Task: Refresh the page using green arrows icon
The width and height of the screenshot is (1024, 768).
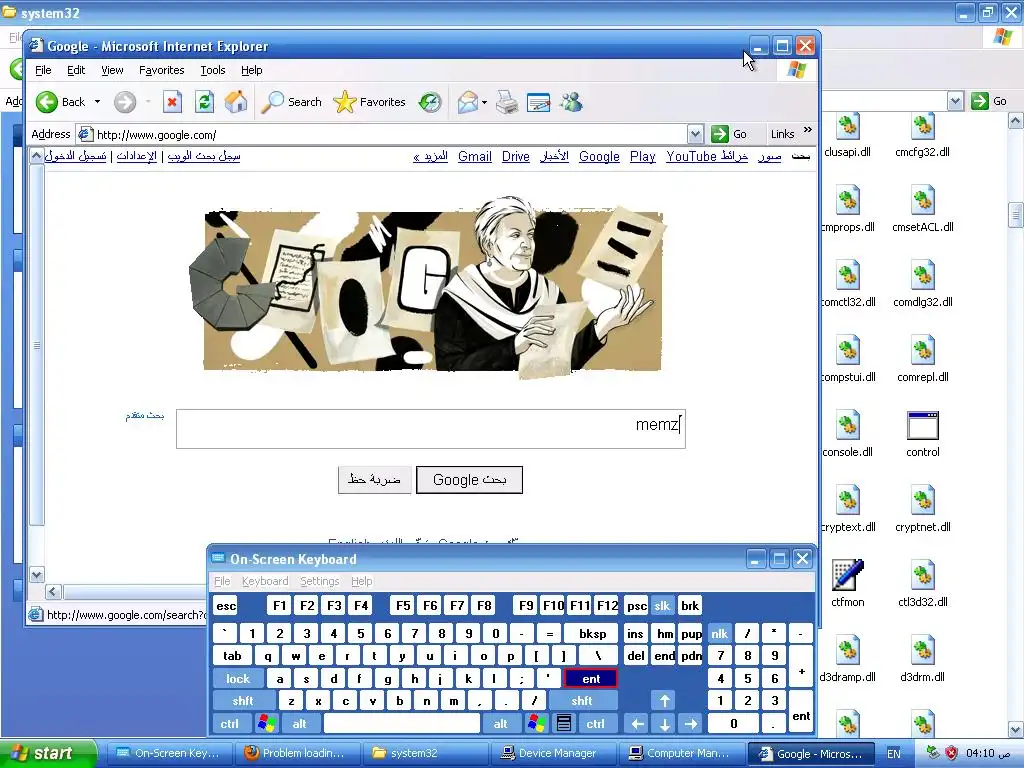Action: pyautogui.click(x=204, y=102)
